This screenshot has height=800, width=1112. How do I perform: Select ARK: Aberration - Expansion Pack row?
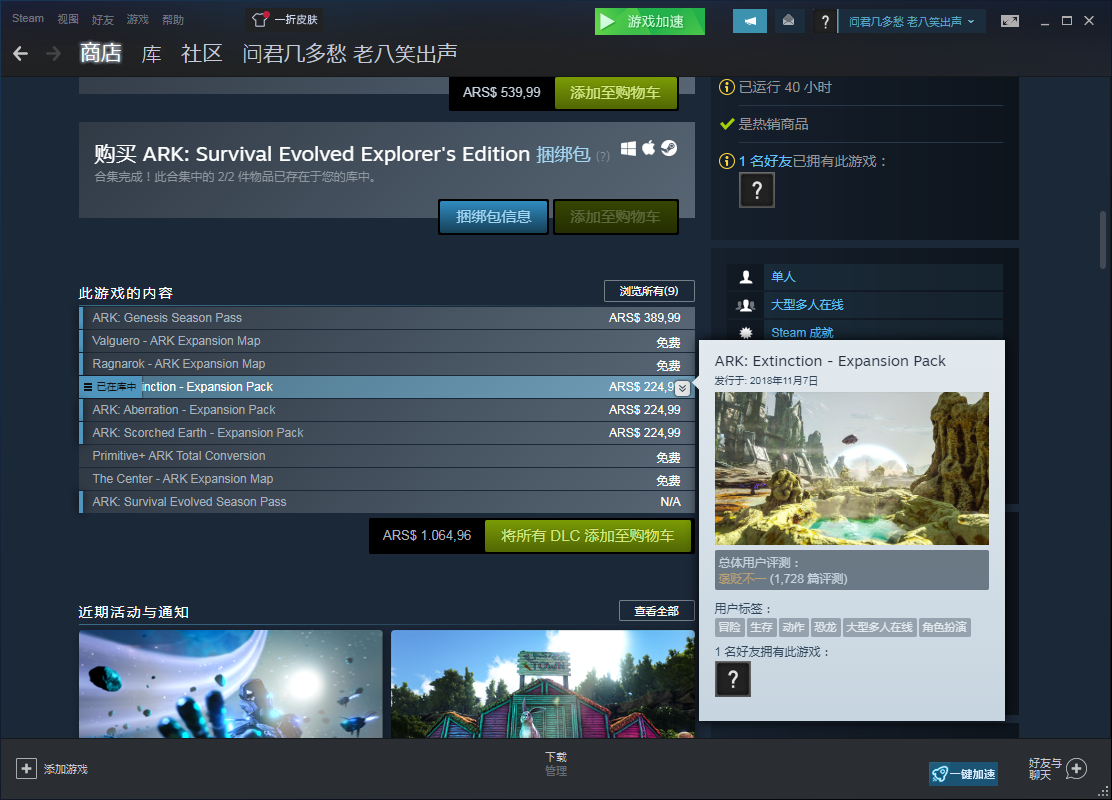point(387,410)
